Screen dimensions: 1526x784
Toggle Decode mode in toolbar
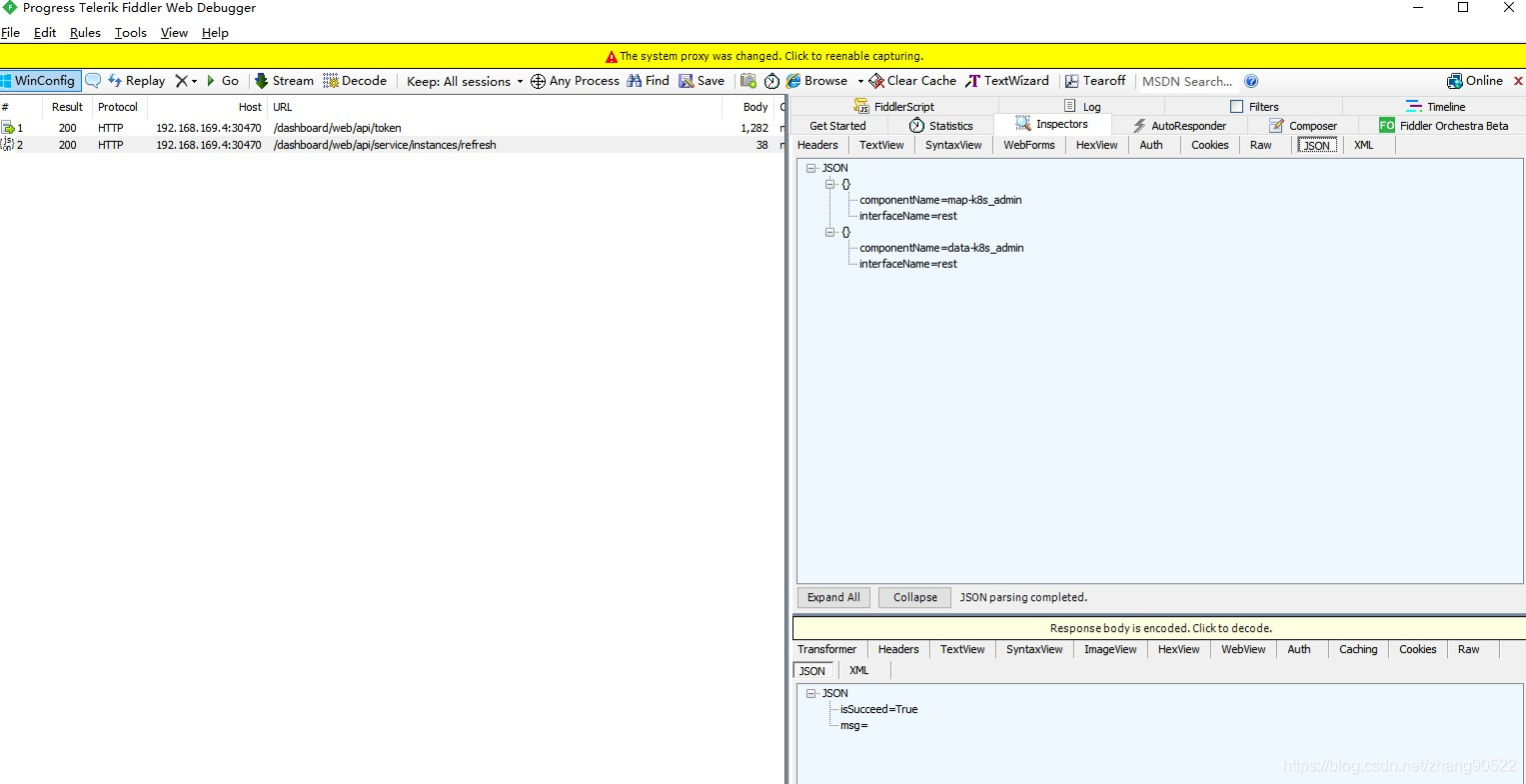pos(355,81)
